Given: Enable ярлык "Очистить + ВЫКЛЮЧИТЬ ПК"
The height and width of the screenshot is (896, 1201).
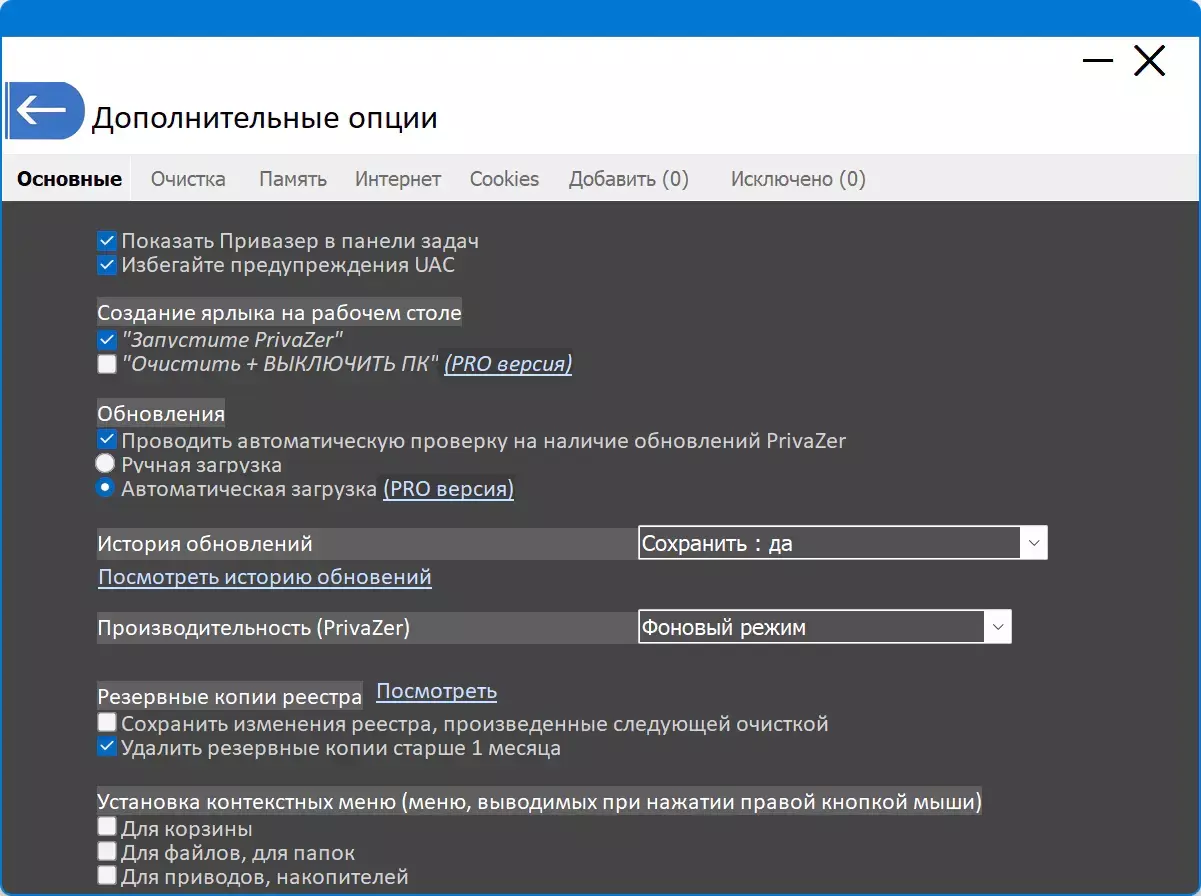Looking at the screenshot, I should [106, 364].
